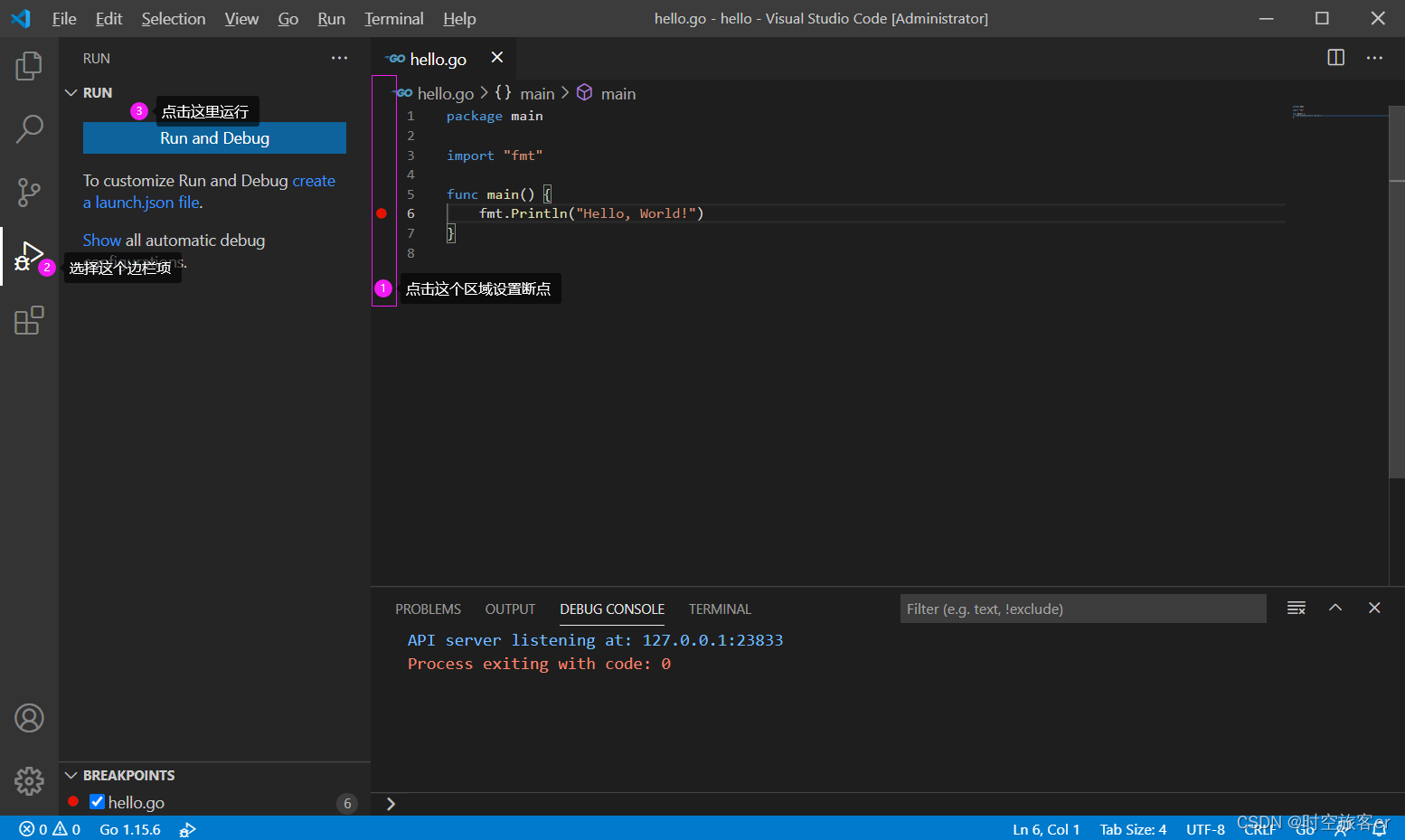
Task: Close the hello.go editor tab
Action: pos(497,58)
